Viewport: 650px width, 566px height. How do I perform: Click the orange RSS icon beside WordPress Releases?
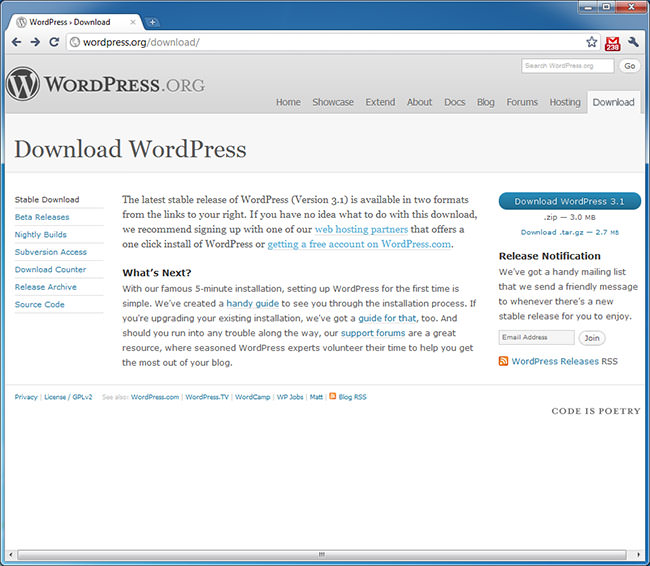pyautogui.click(x=503, y=361)
